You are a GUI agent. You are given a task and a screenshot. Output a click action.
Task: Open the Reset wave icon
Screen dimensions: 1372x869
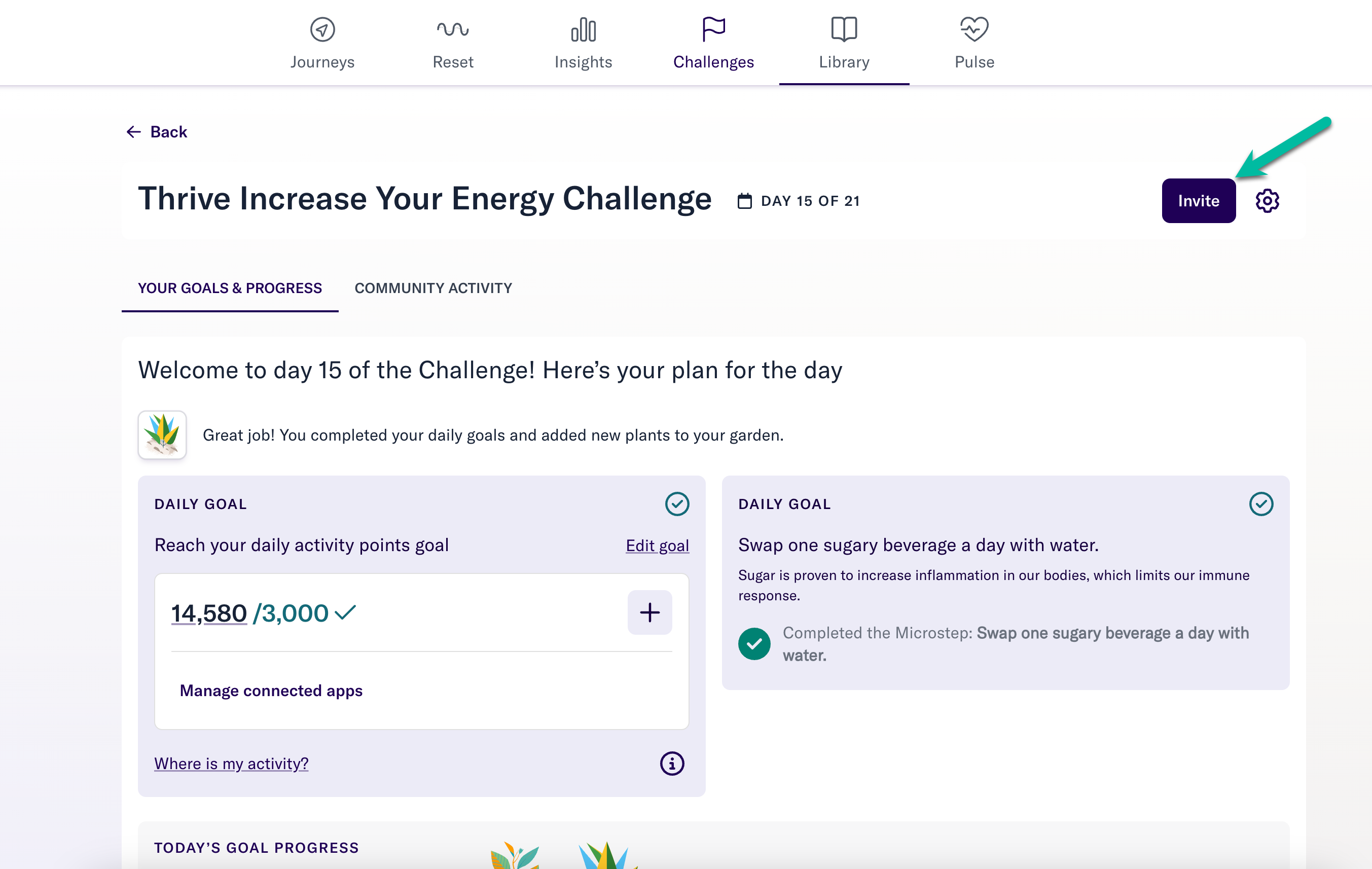452,29
